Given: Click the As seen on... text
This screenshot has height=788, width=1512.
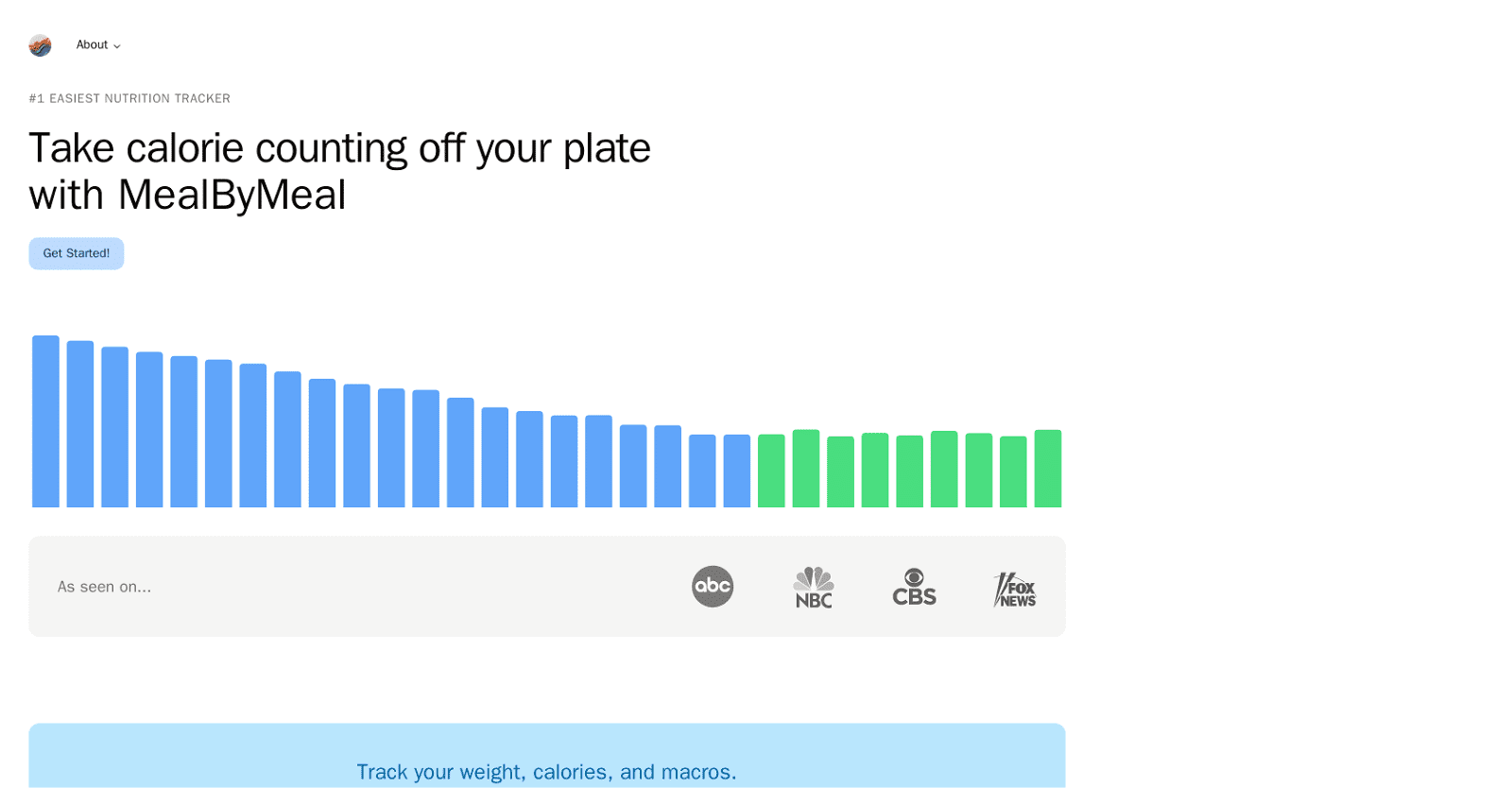Looking at the screenshot, I should coord(104,587).
